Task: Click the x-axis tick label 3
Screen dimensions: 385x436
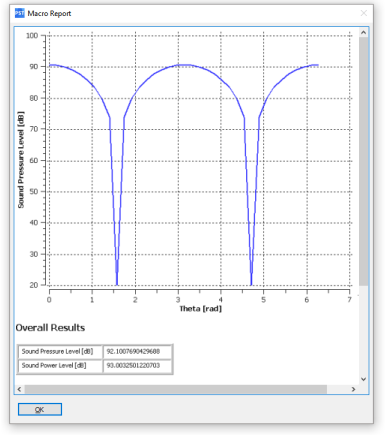Action: 178,300
